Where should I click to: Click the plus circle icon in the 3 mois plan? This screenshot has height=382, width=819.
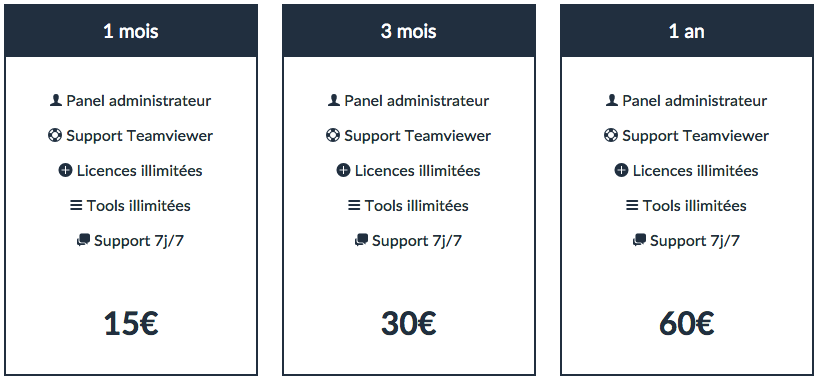pyautogui.click(x=343, y=170)
